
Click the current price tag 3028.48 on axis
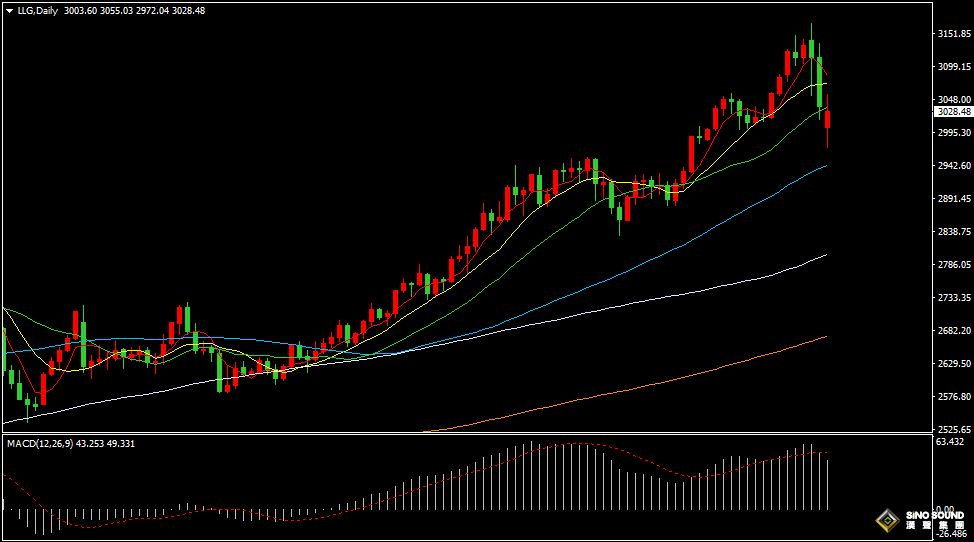point(954,112)
